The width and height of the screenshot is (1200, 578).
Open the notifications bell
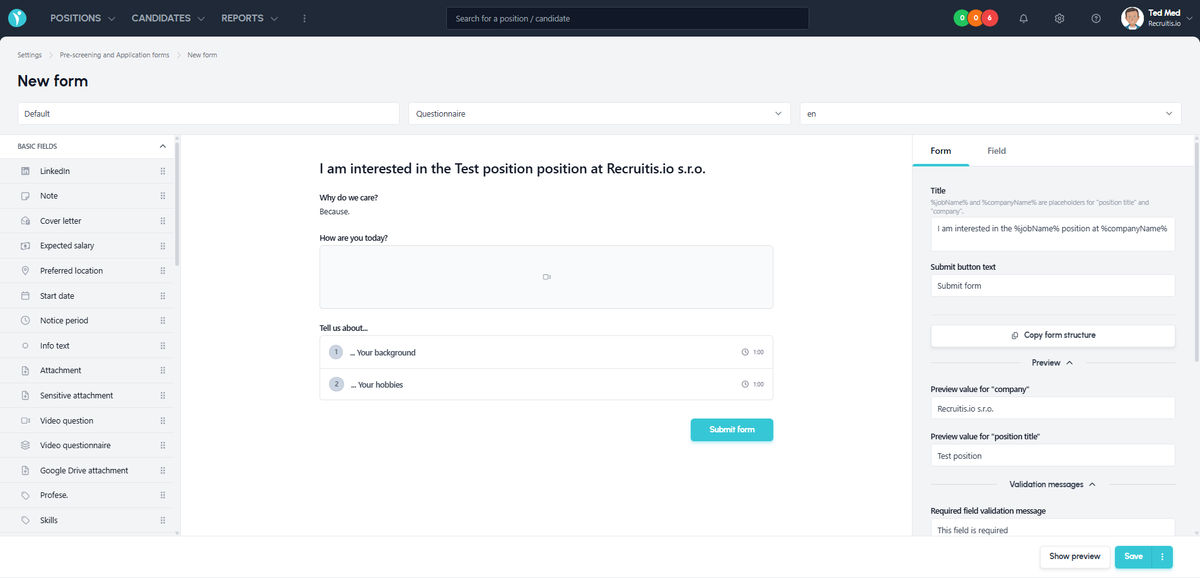1023,18
